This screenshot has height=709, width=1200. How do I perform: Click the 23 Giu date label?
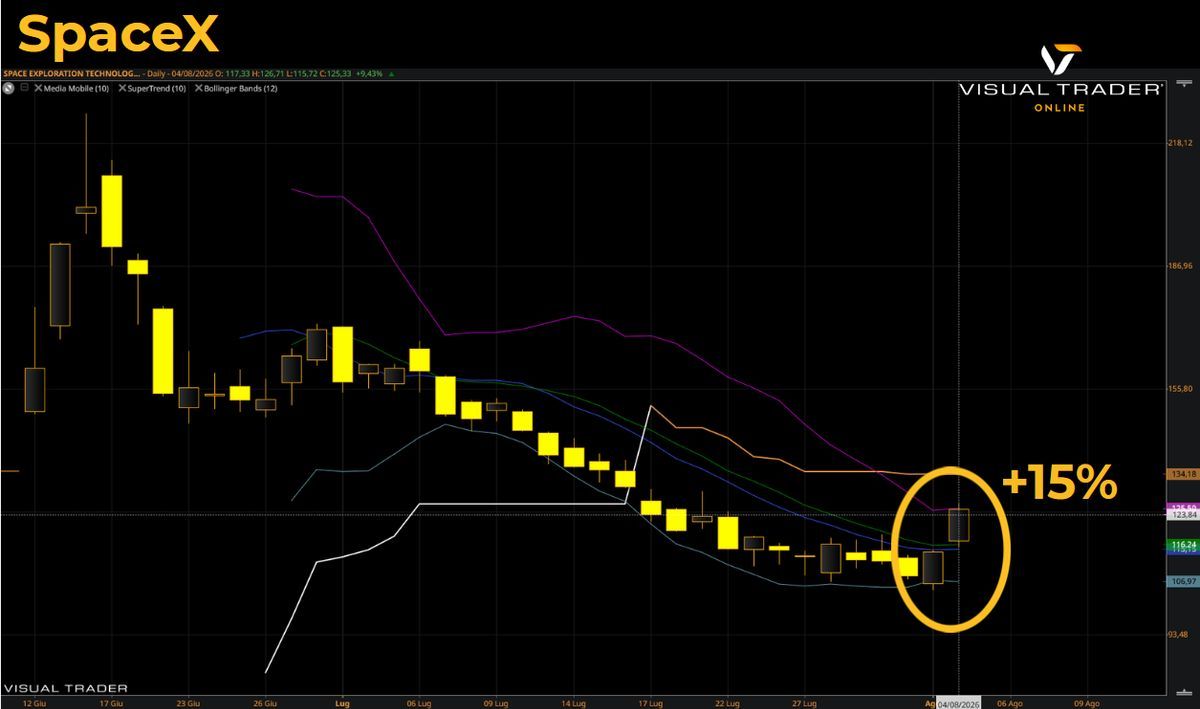click(x=188, y=702)
